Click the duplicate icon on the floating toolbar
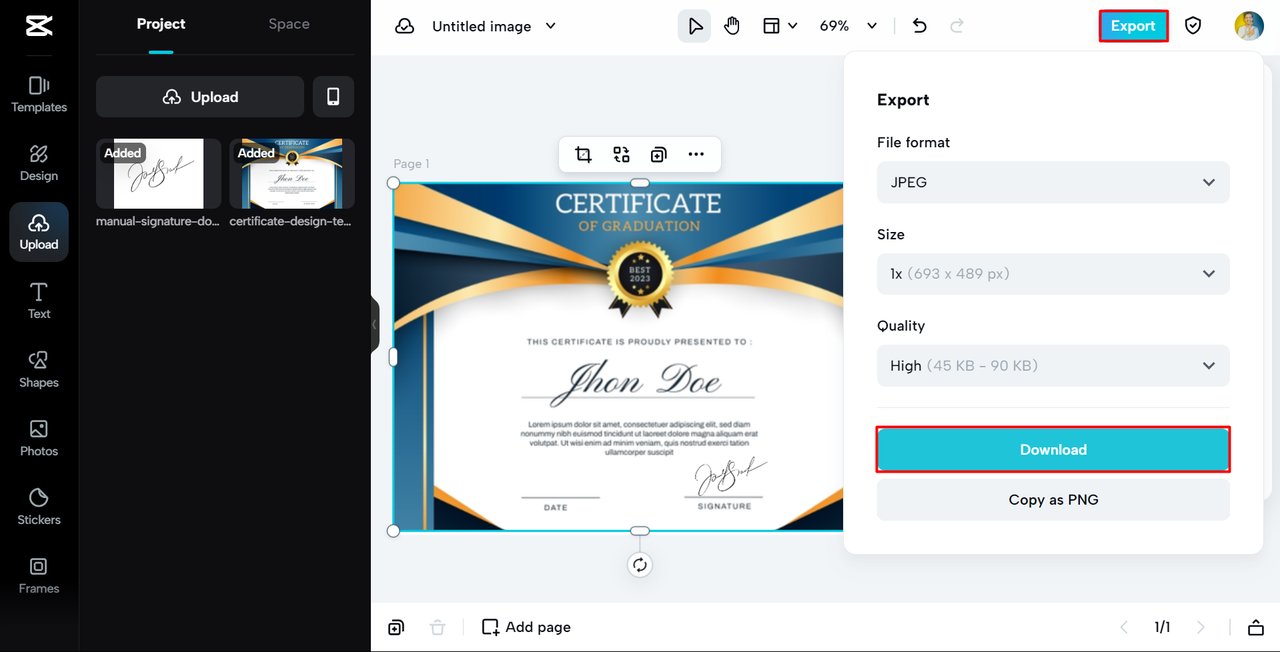The height and width of the screenshot is (652, 1280). 658,154
